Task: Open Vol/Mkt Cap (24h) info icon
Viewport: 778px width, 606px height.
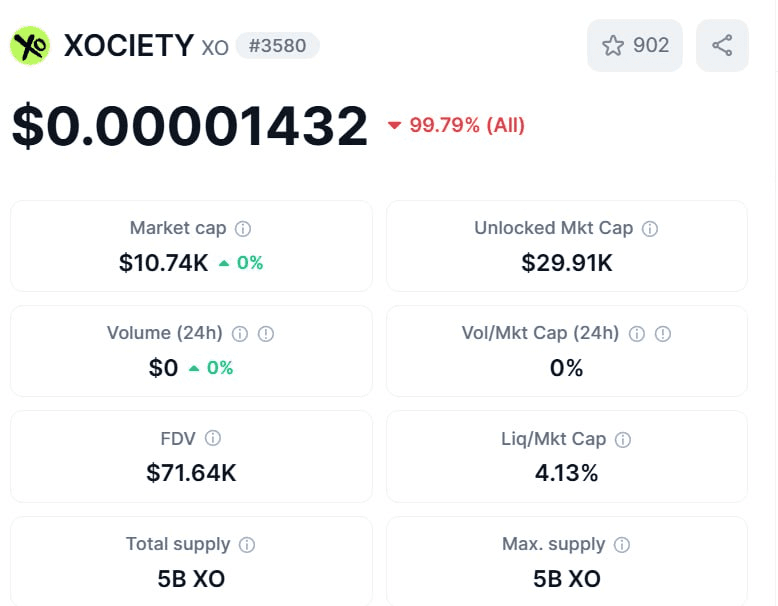Action: [x=637, y=334]
